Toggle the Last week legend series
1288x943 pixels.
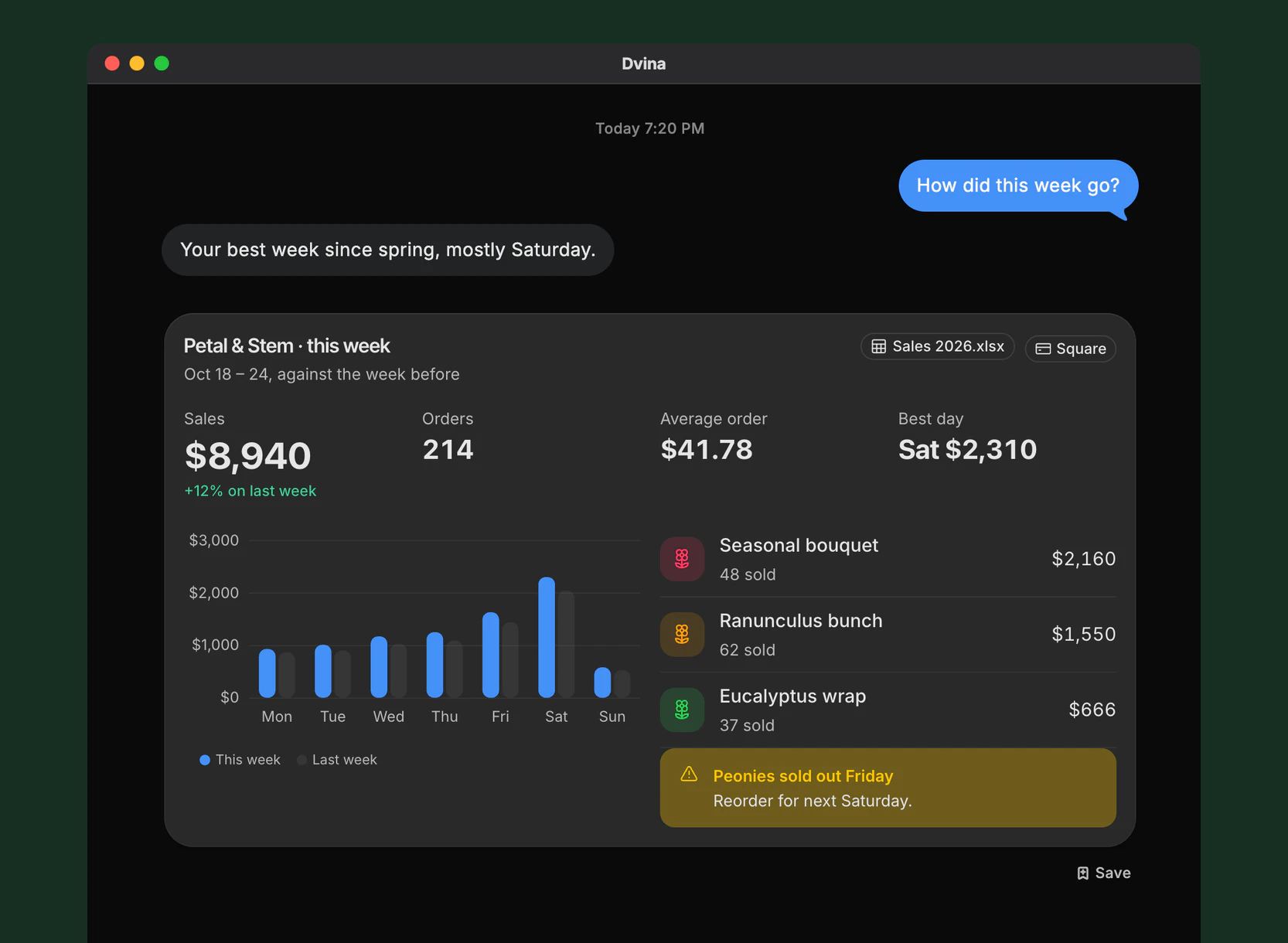[337, 760]
